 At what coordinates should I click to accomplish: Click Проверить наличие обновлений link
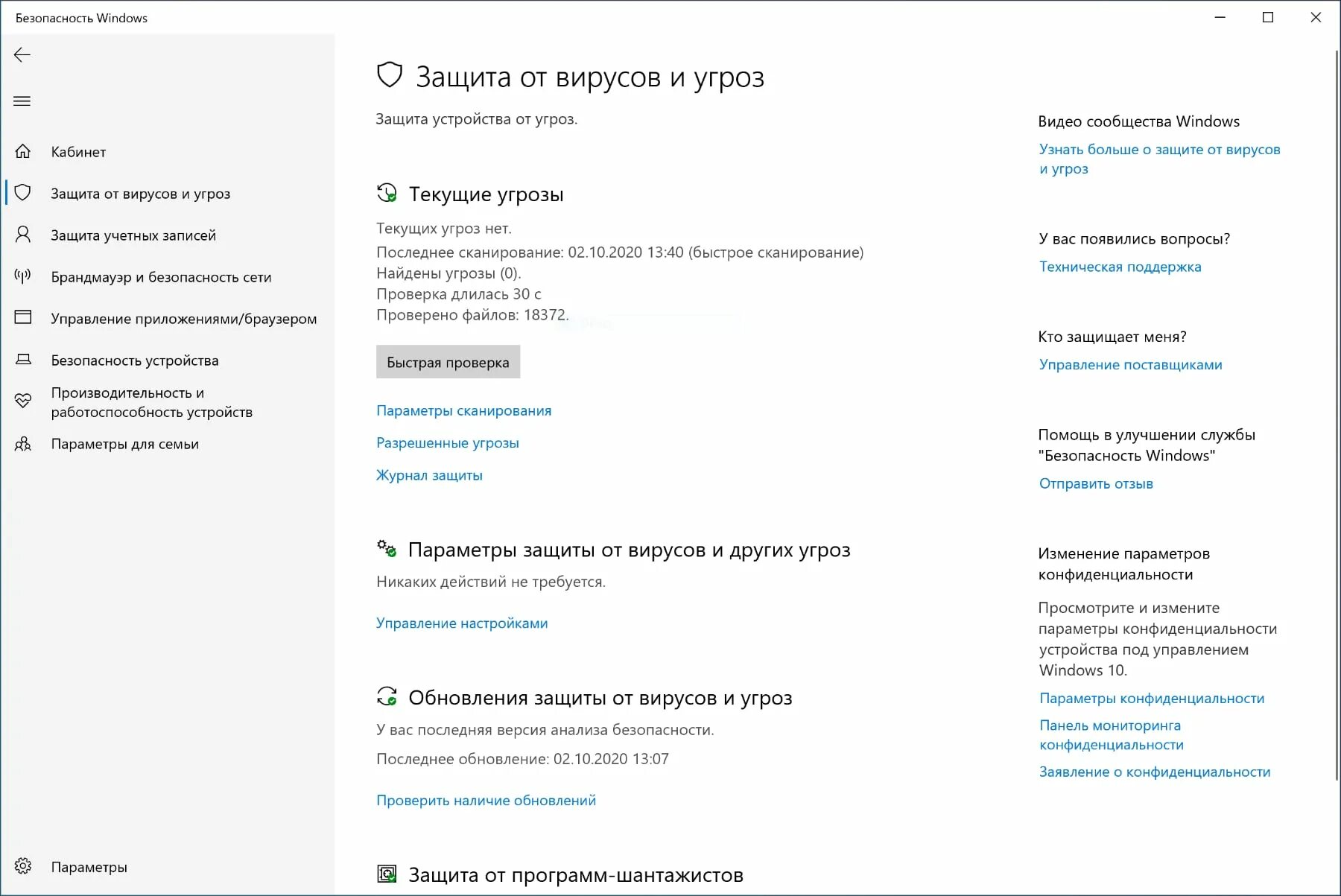point(486,800)
